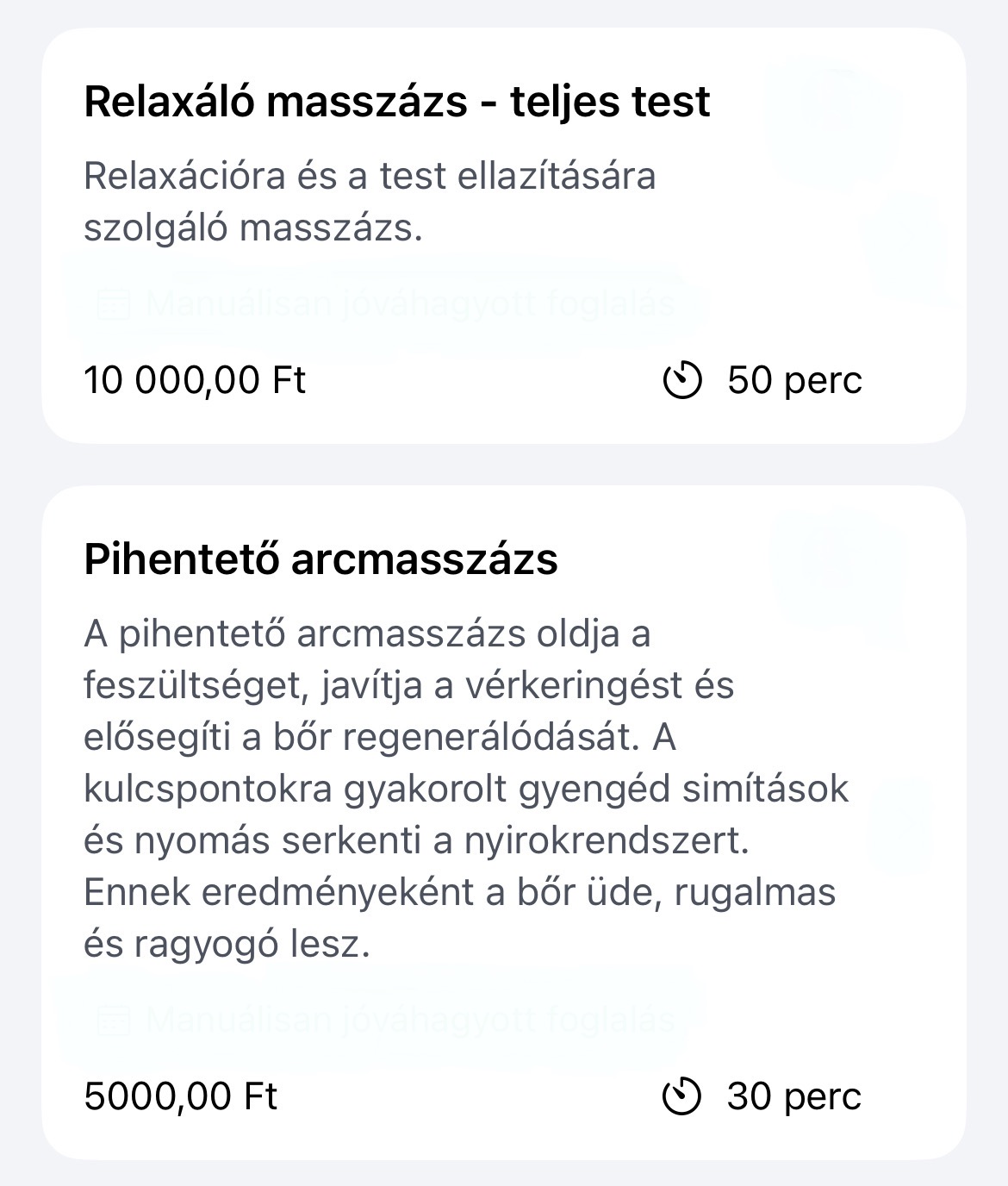The height and width of the screenshot is (1186, 1008).
Task: Click faded calendar icon in Pihentető arcmasszázs card
Action: pos(114,1020)
